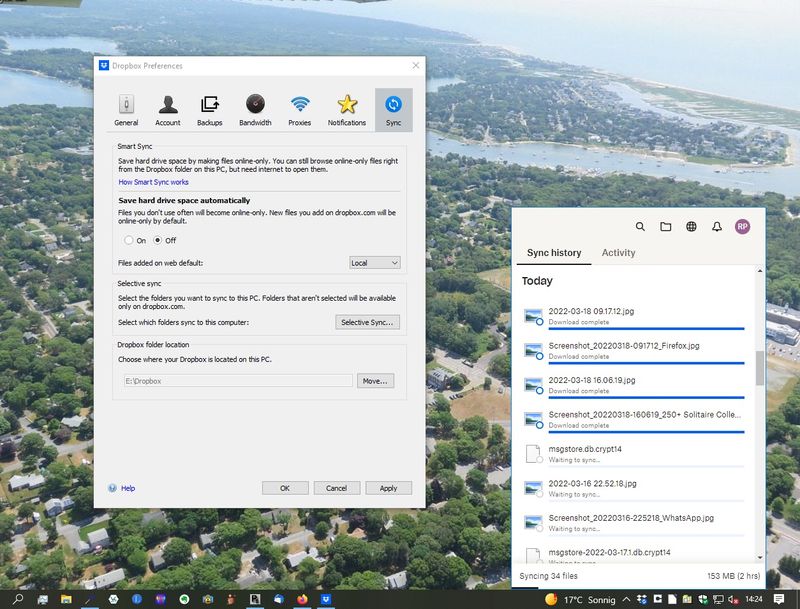
Task: Select the On radio button
Action: click(x=129, y=240)
